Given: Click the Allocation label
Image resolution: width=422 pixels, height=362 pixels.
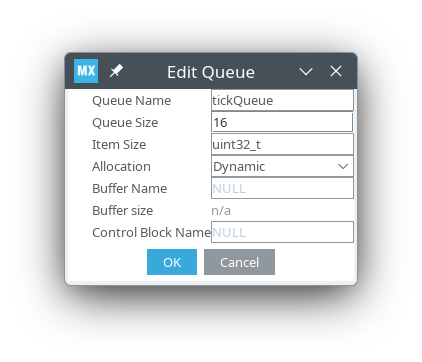Looking at the screenshot, I should tap(121, 167).
